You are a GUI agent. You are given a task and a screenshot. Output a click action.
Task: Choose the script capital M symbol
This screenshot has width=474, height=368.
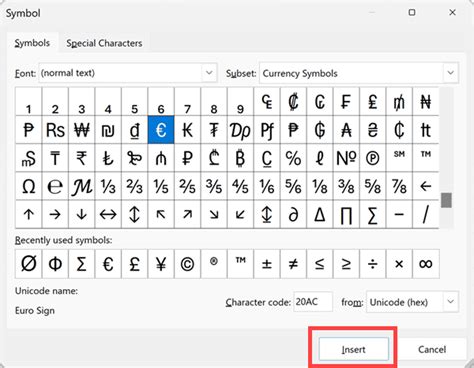tap(82, 186)
